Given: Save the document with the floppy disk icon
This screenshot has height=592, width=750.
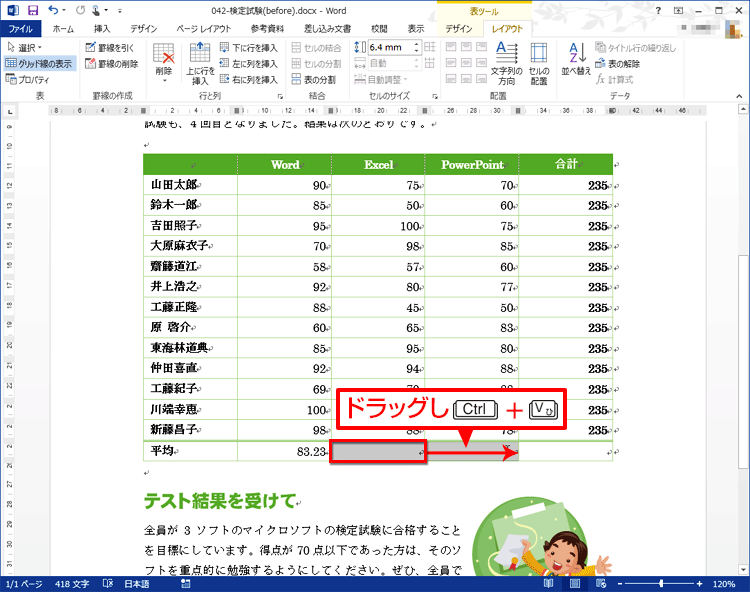Looking at the screenshot, I should pyautogui.click(x=33, y=10).
